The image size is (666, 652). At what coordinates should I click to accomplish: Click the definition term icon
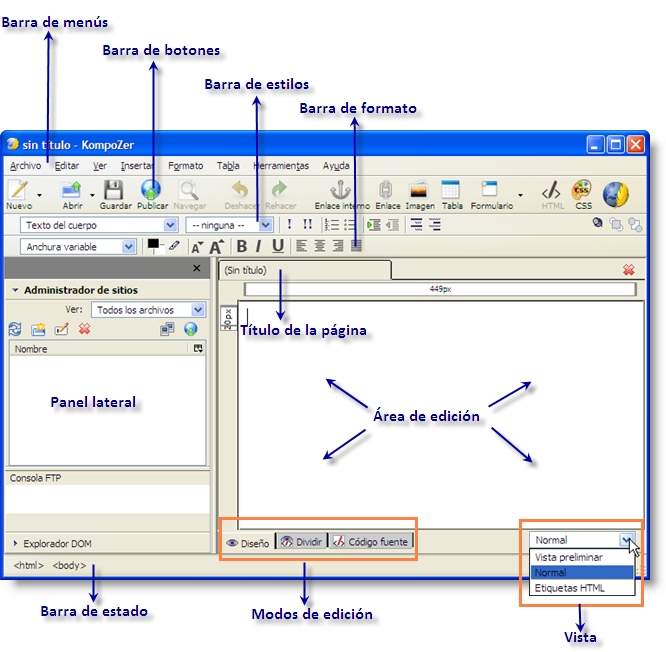(x=417, y=224)
